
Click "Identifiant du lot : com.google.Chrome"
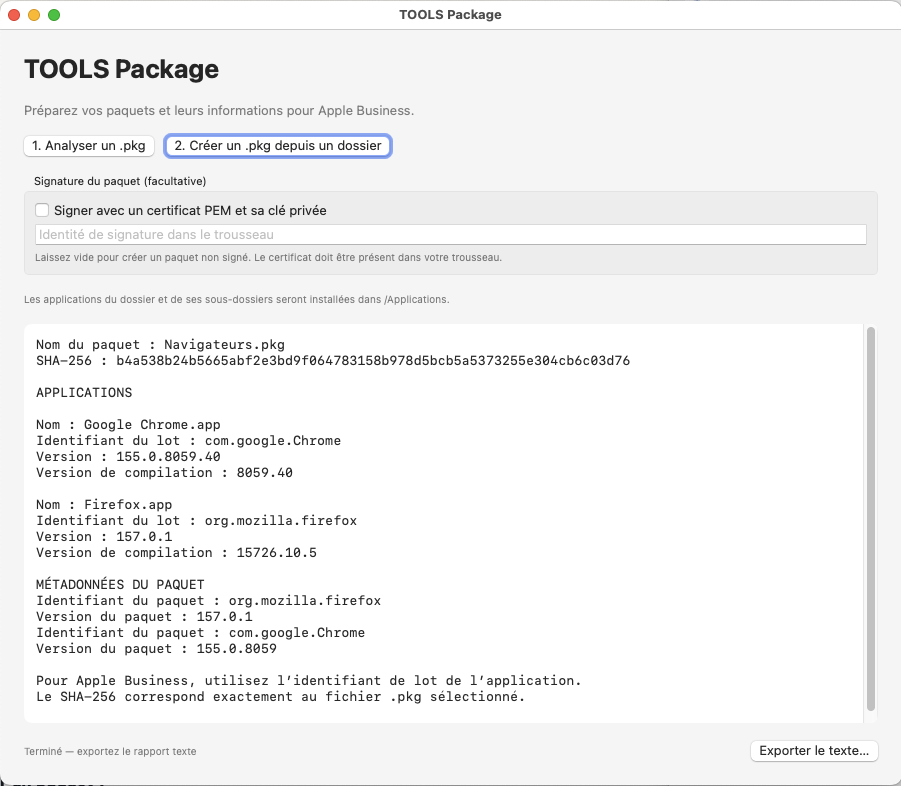(188, 441)
